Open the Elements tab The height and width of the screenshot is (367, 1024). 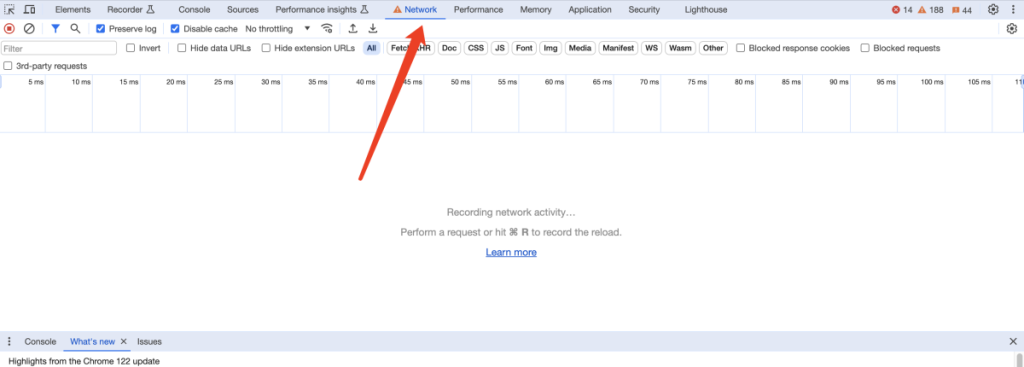click(72, 10)
